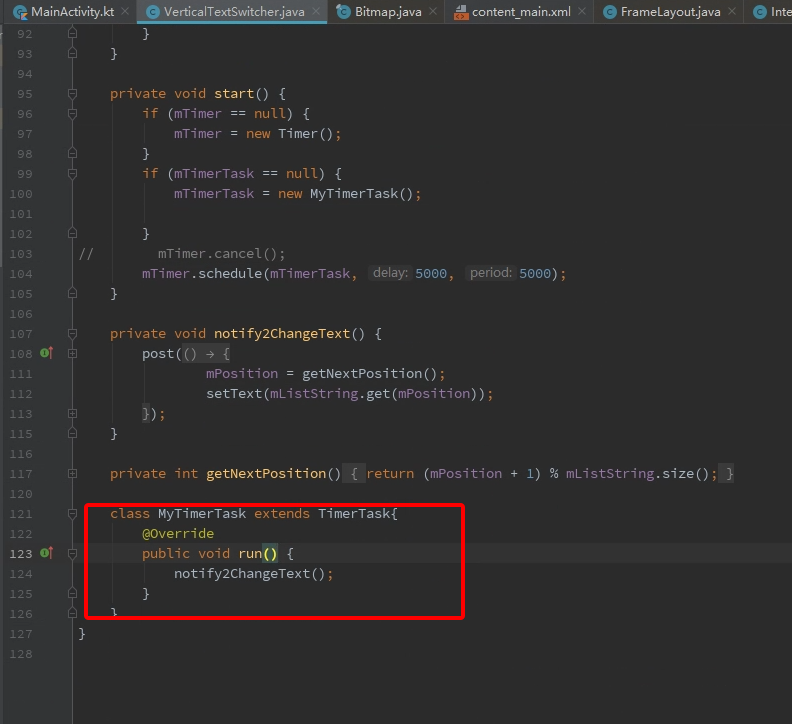The height and width of the screenshot is (724, 792).
Task: Expand the fold marker at line 113
Action: [72, 414]
